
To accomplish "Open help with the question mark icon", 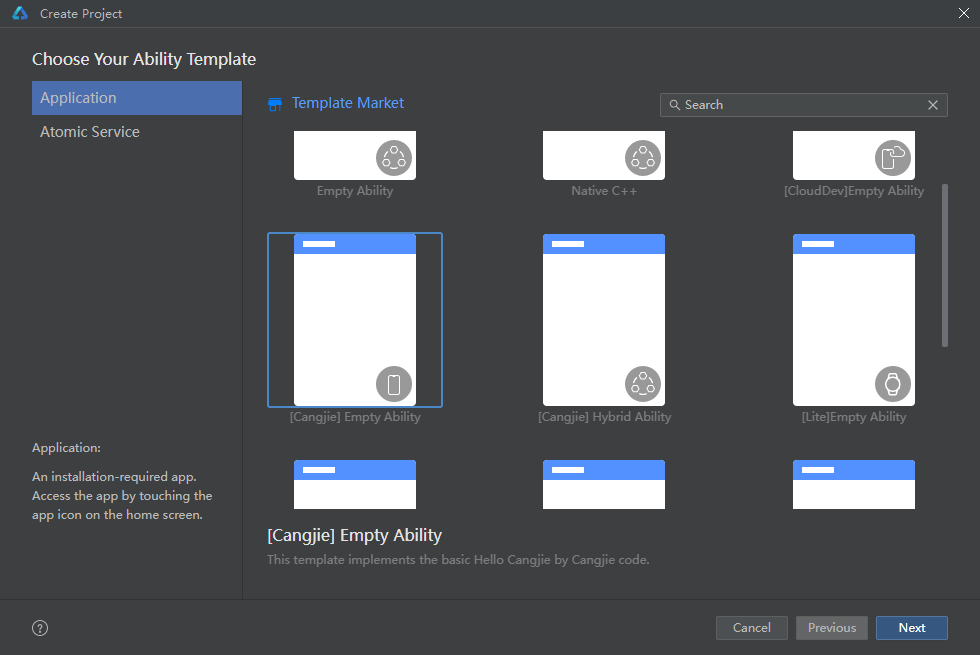I will tap(40, 628).
